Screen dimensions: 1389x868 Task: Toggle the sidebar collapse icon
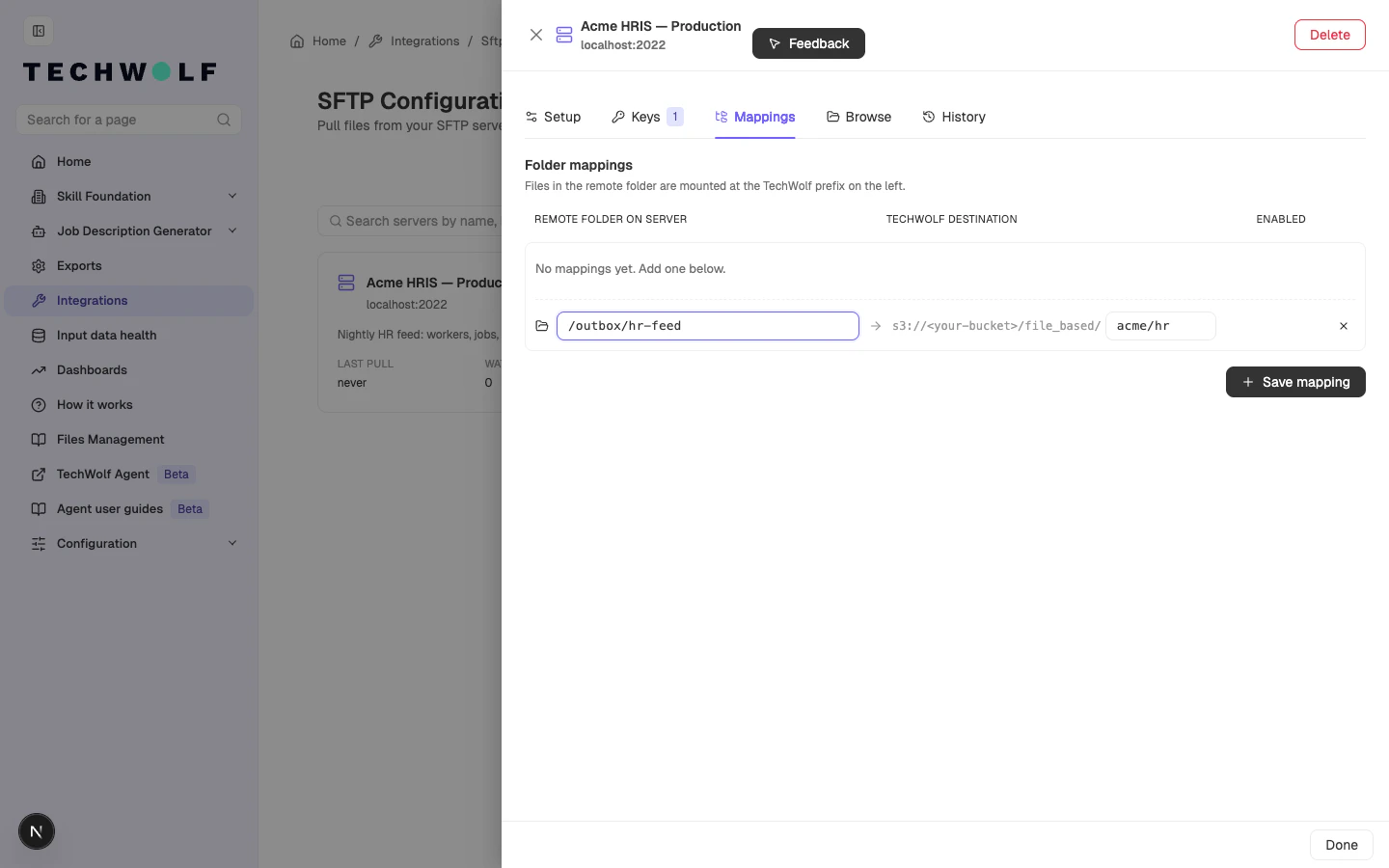point(39,31)
